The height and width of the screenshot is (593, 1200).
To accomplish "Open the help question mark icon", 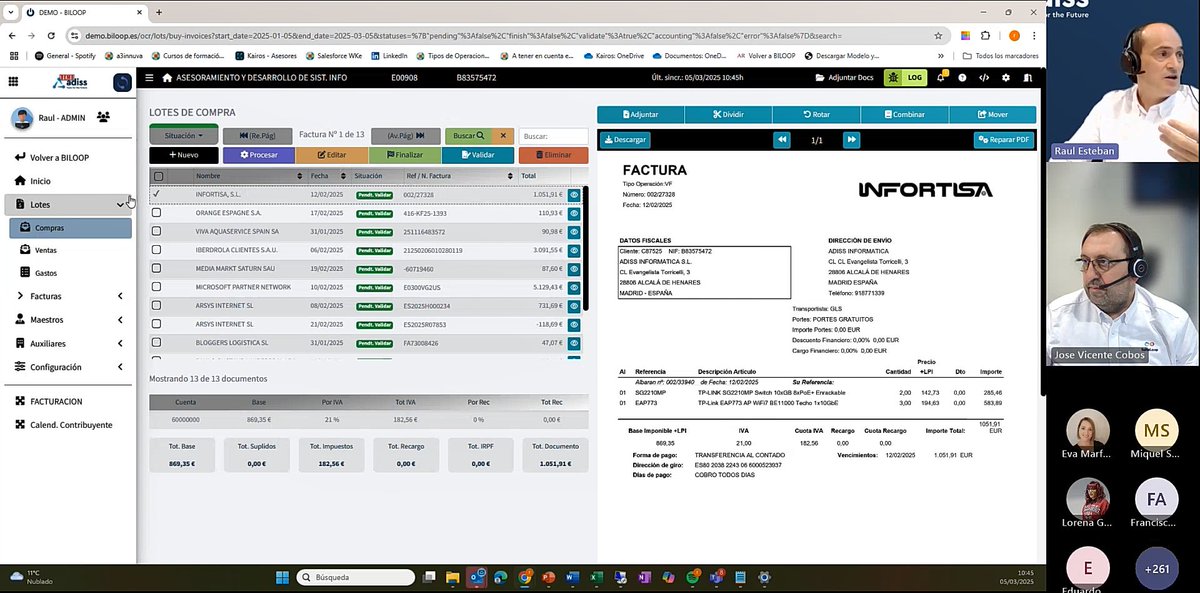I will pos(962,77).
